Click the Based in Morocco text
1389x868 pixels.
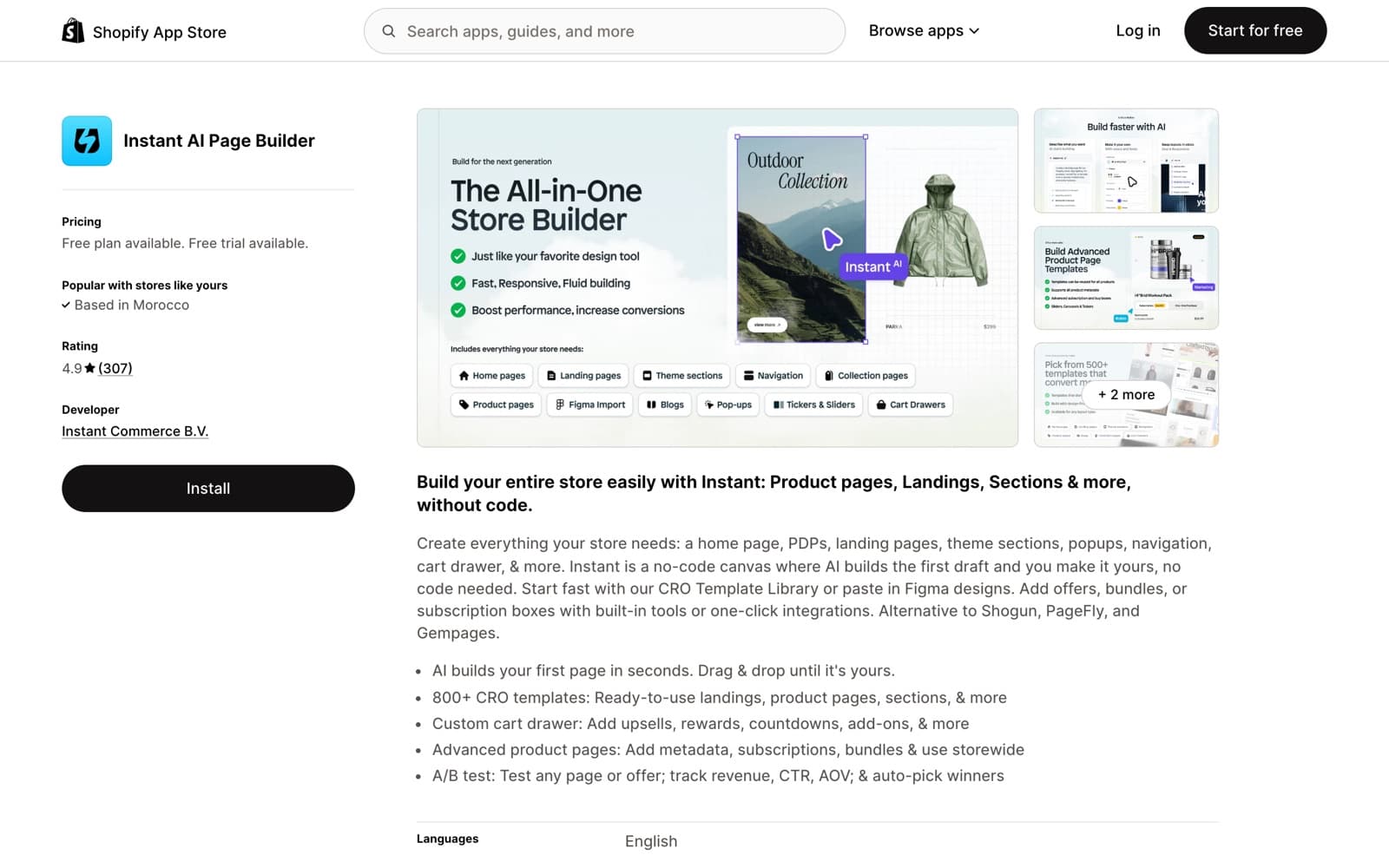tap(132, 305)
